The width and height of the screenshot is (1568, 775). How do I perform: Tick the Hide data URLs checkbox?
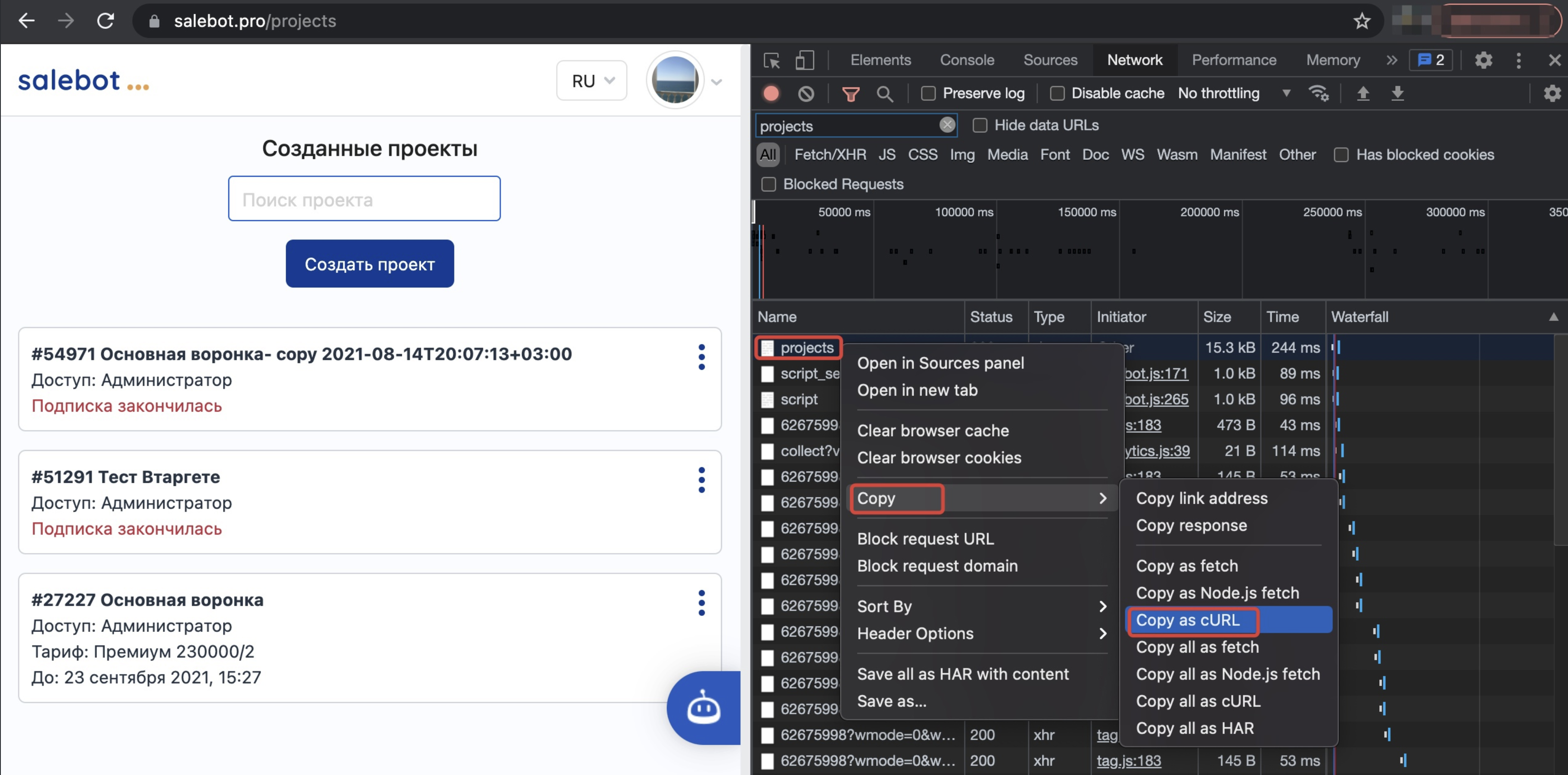(x=980, y=125)
